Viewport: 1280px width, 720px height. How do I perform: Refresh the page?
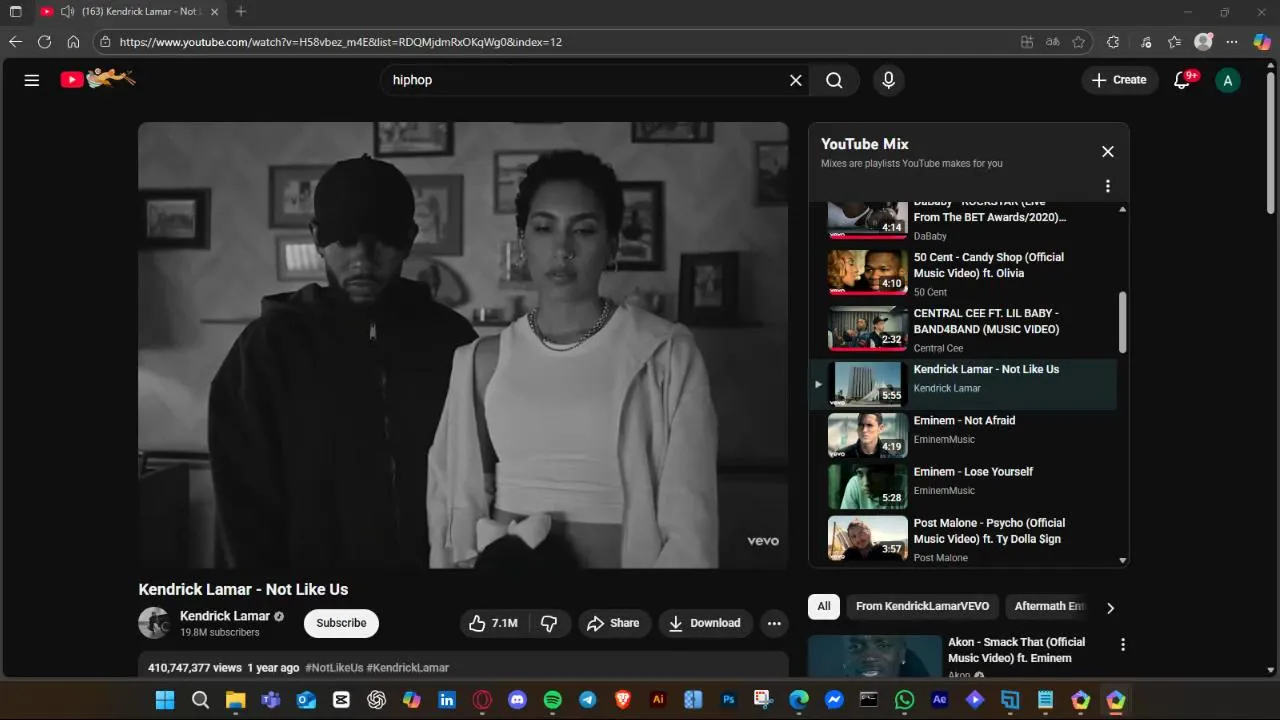(x=44, y=42)
